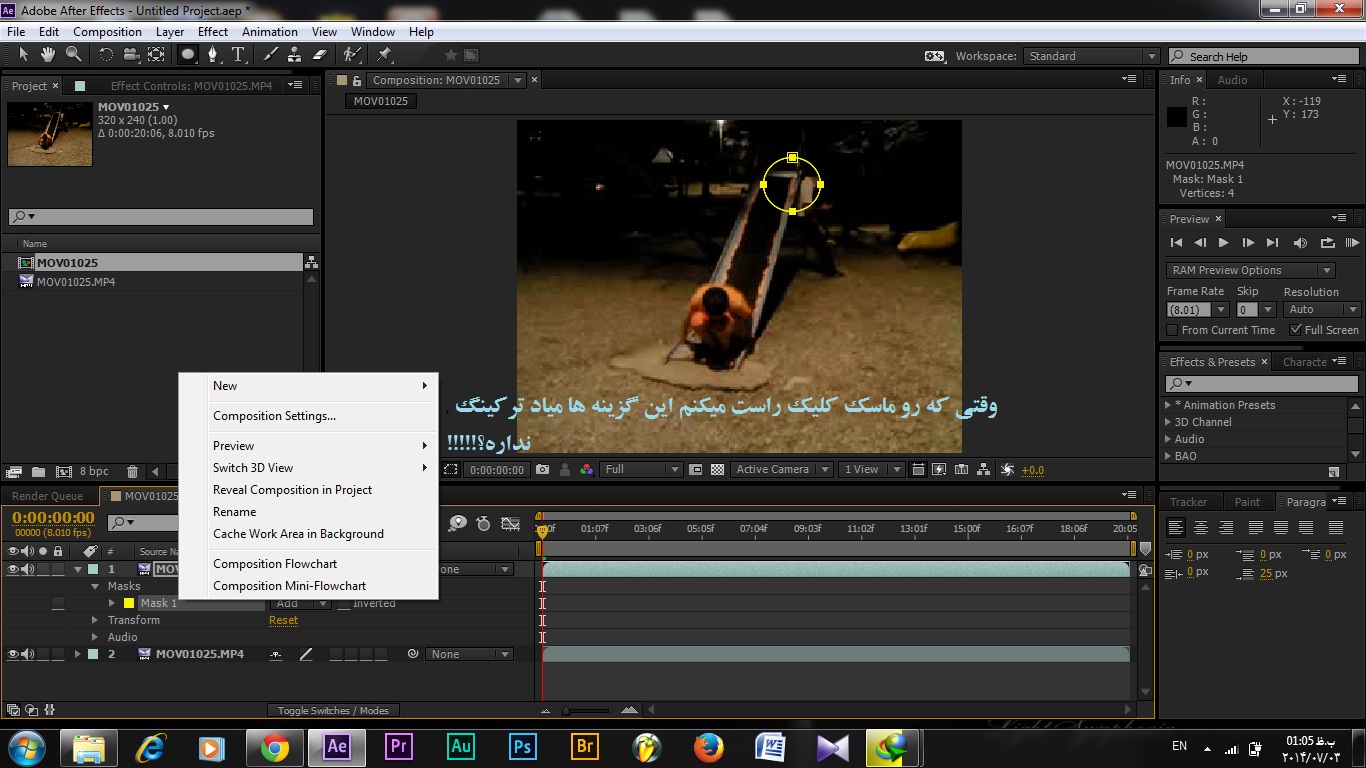Toggle lock box for Mask 1
This screenshot has width=1366, height=768.
point(58,603)
